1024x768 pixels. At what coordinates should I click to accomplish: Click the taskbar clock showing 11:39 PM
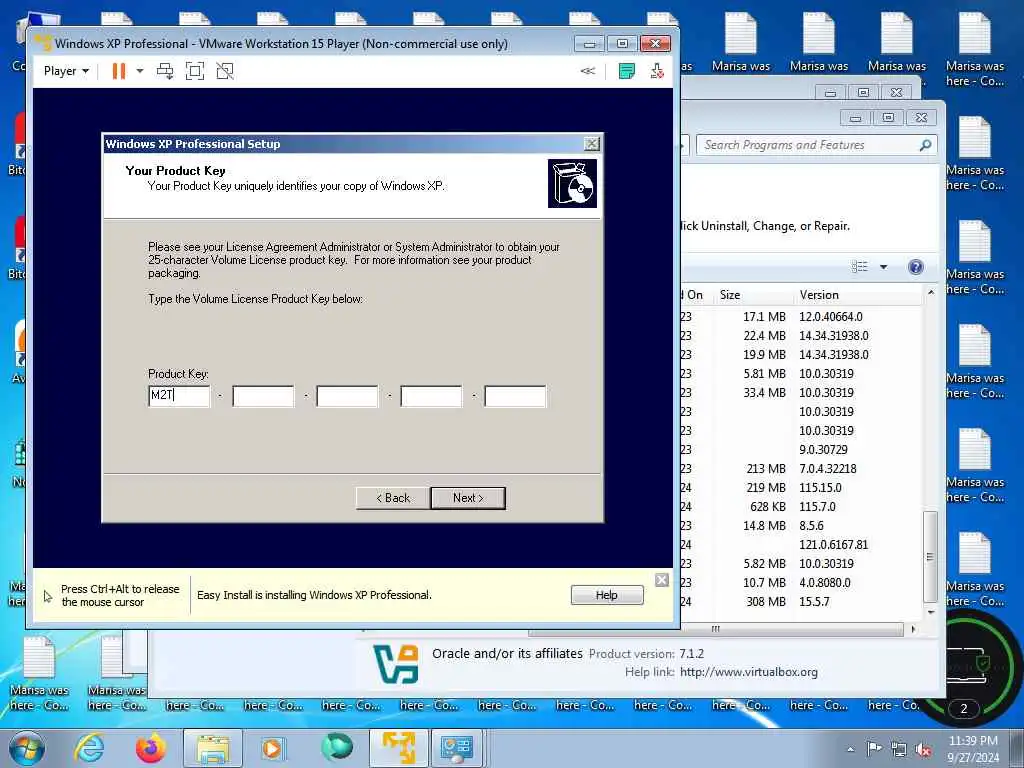pos(973,749)
